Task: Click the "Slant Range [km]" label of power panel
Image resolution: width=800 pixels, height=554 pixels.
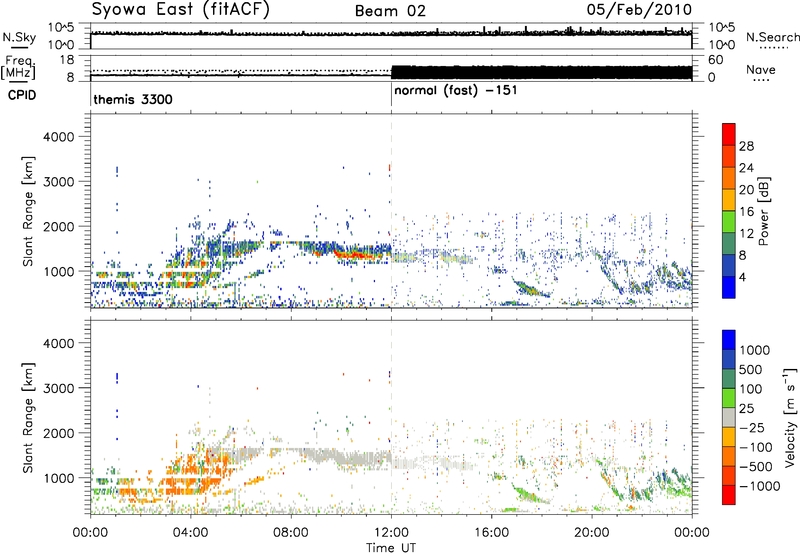Action: [x=28, y=211]
